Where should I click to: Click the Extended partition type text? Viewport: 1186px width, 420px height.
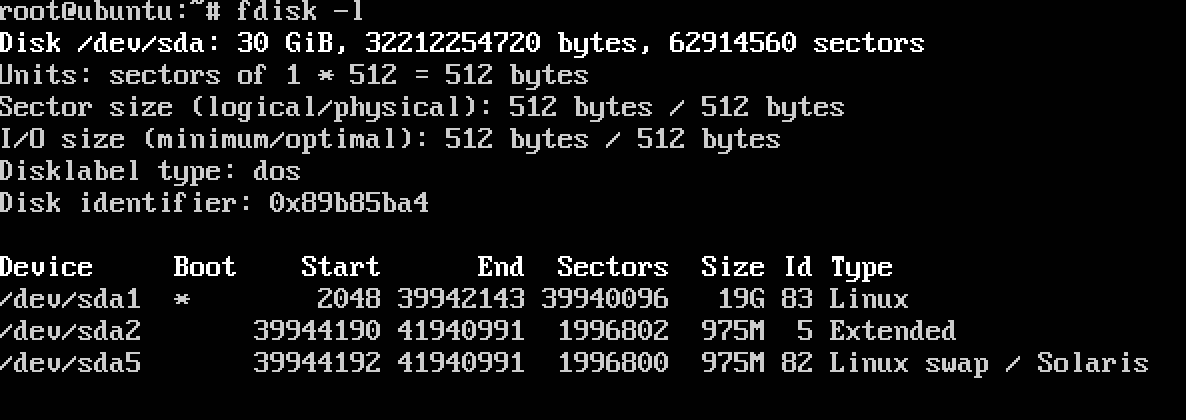point(893,331)
